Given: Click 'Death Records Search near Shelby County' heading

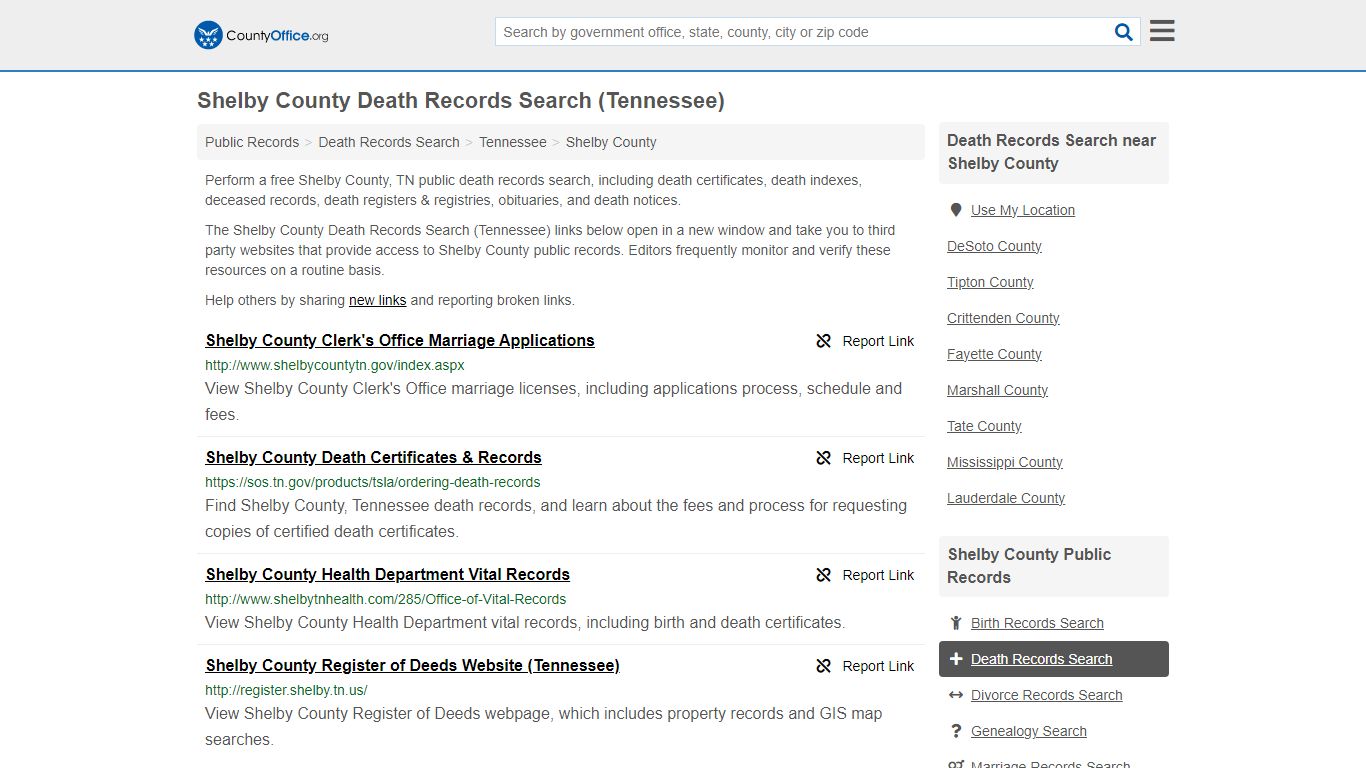Looking at the screenshot, I should (1052, 152).
